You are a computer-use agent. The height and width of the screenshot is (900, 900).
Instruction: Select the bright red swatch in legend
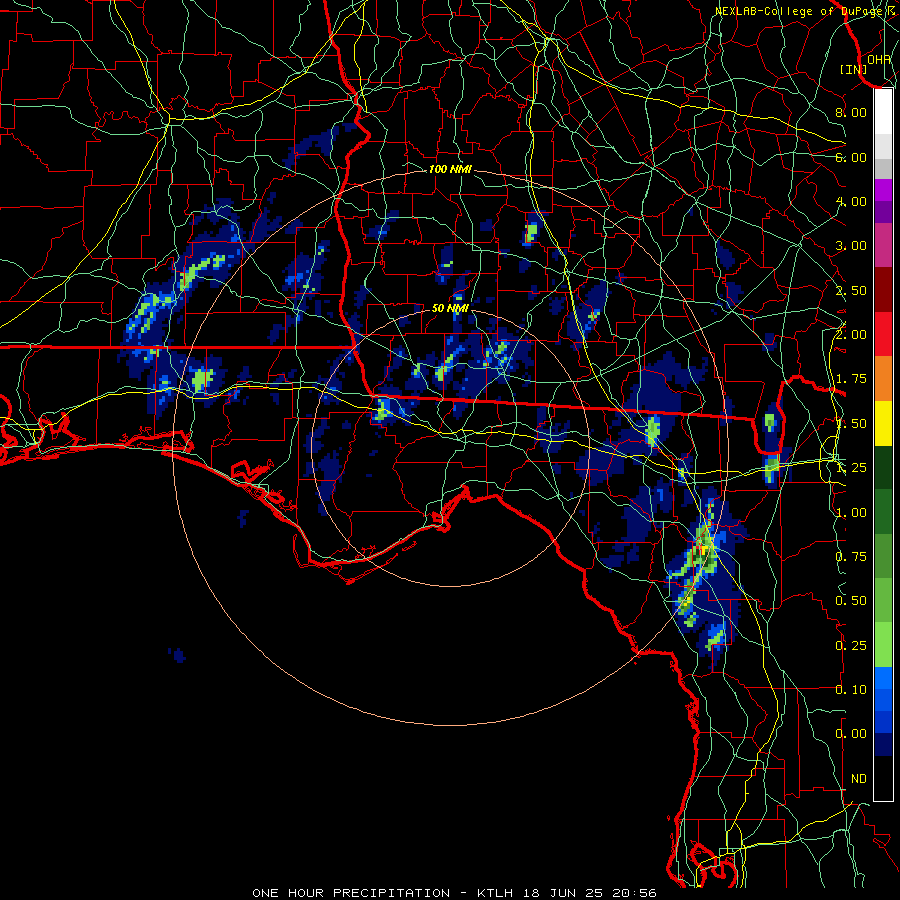point(883,335)
